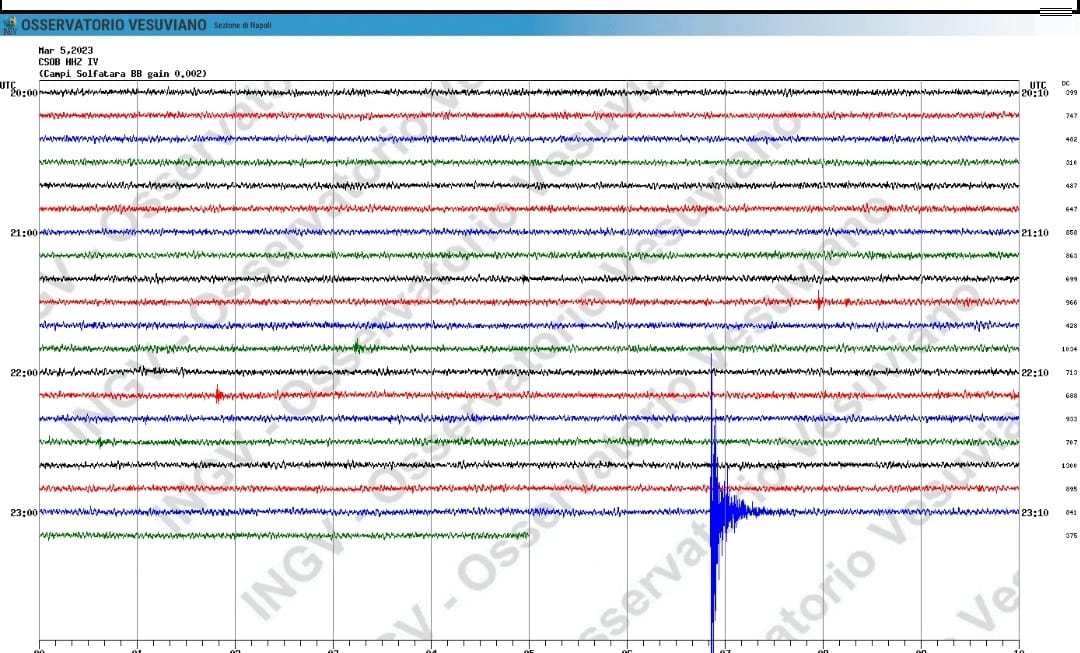Click the 23:10 time label on right
Screen dimensions: 1080x653
coord(1035,512)
